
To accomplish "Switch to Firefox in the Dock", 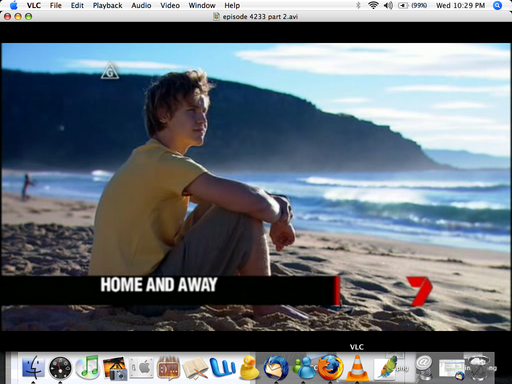I will click(x=330, y=368).
